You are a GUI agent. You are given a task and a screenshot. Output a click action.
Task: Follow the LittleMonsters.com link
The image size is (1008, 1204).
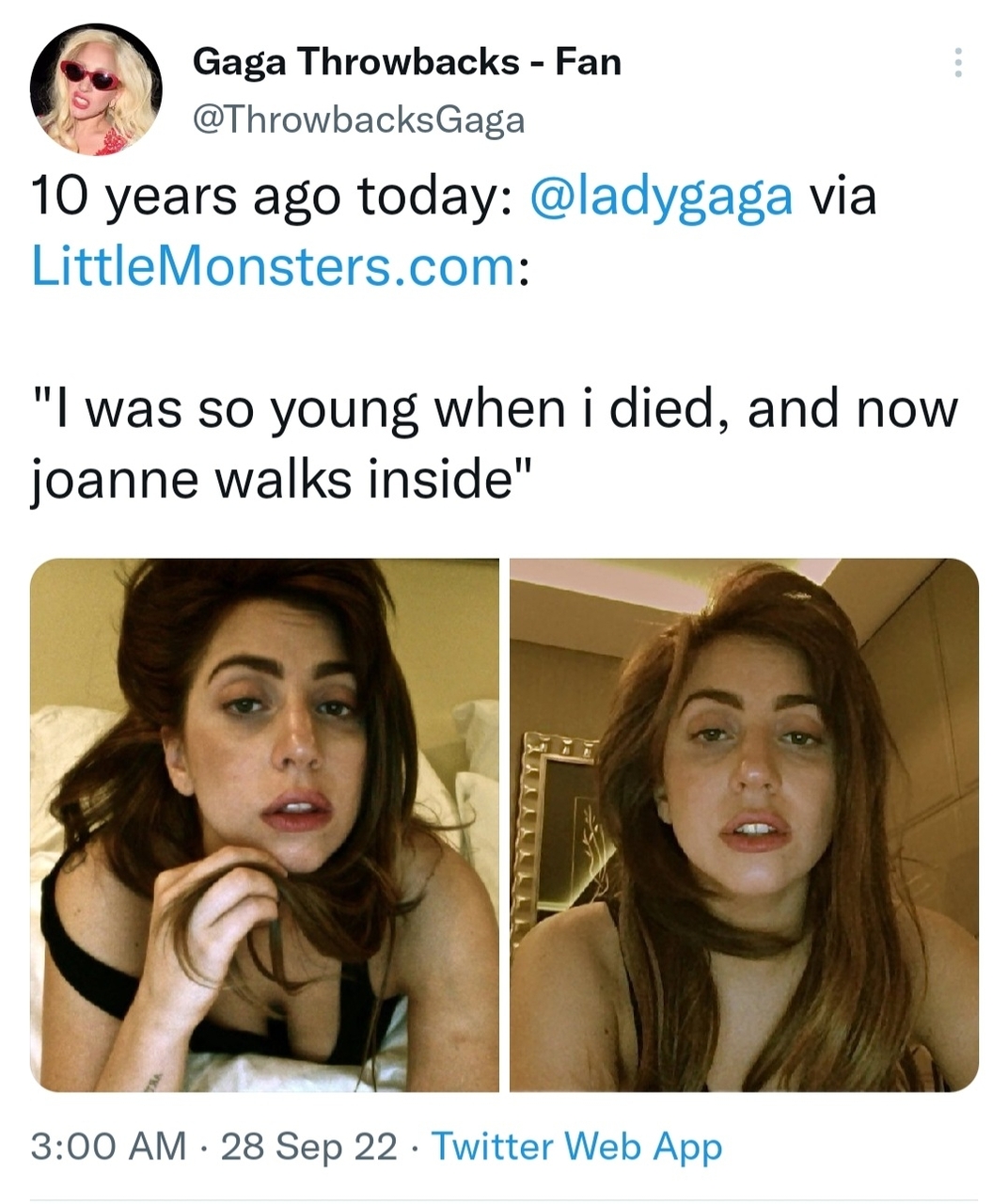(x=273, y=266)
